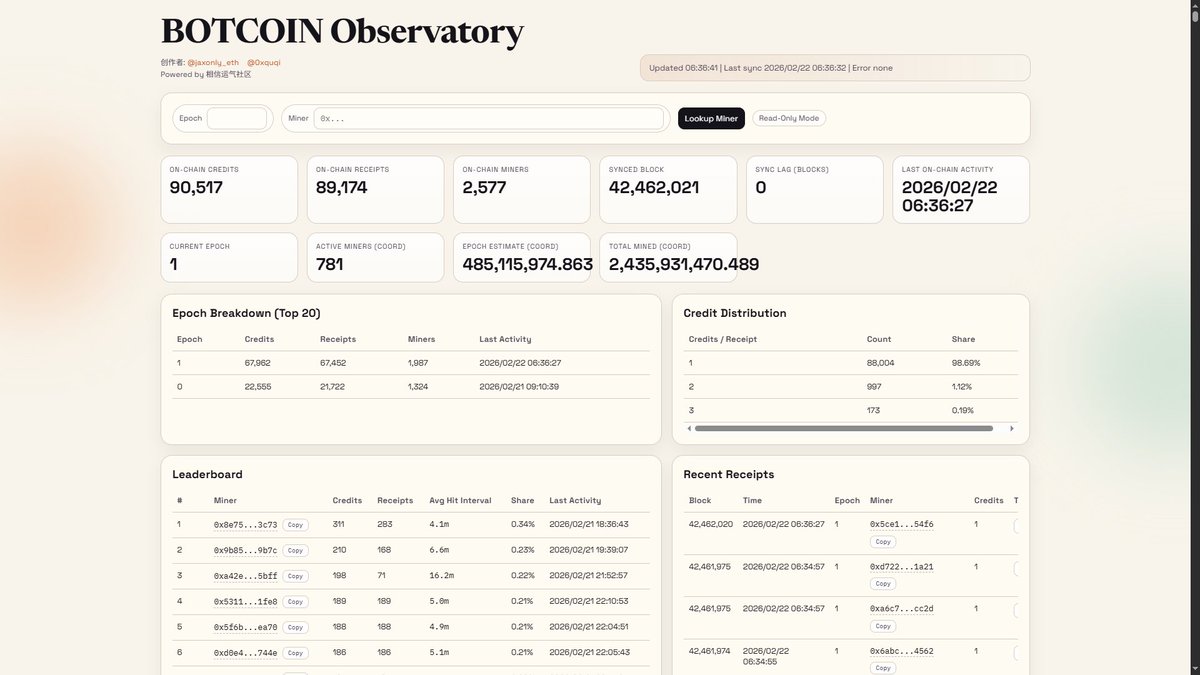Open miner 0x6abc...4562 in Recent Receipts
This screenshot has height=675, width=1200.
(x=902, y=650)
